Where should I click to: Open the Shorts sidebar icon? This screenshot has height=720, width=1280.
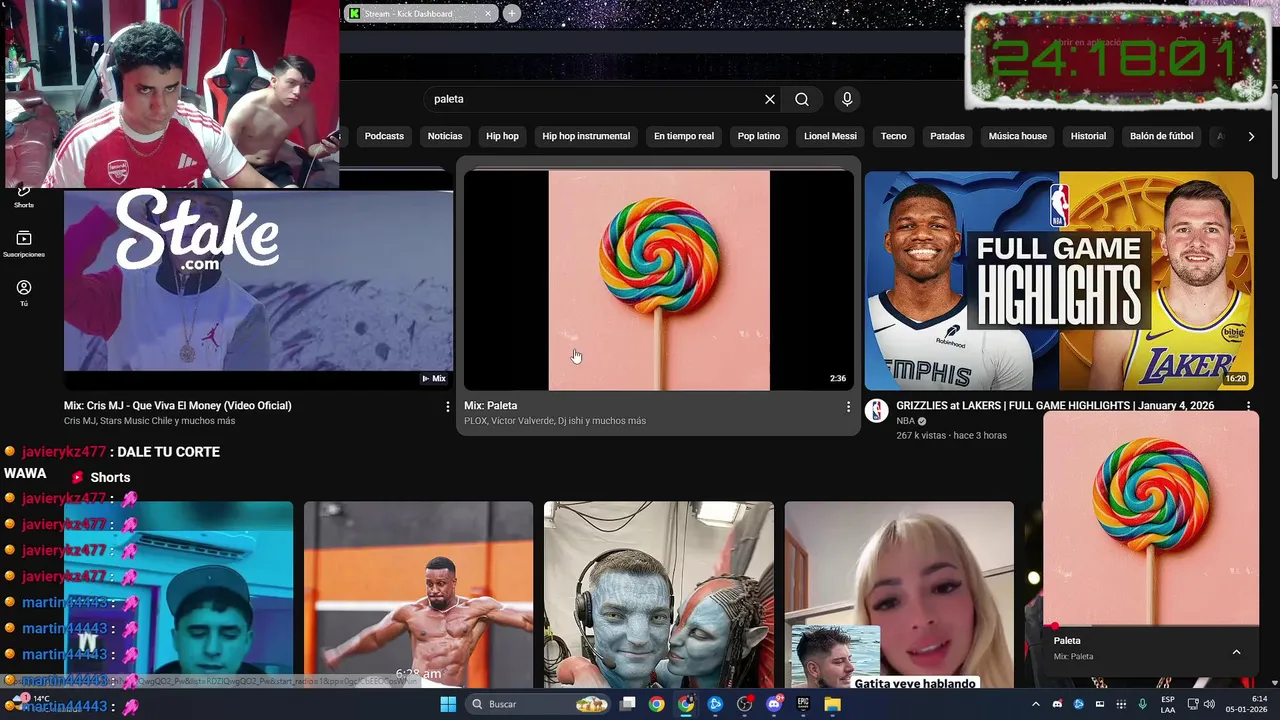pyautogui.click(x=24, y=197)
